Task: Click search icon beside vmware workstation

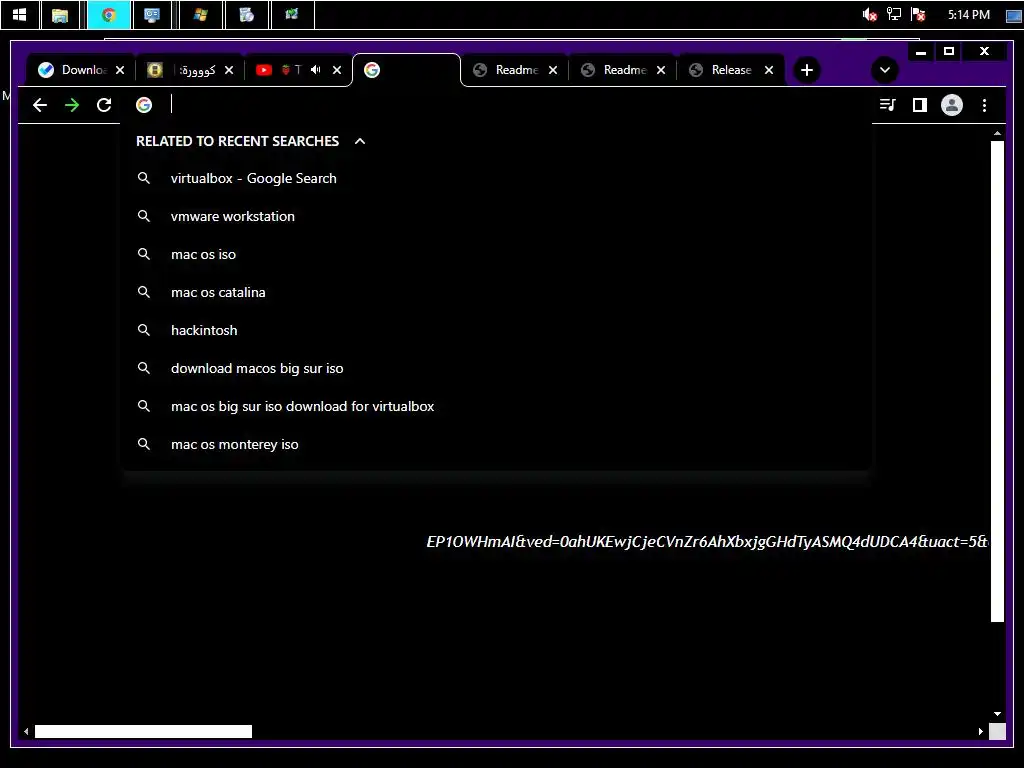Action: pyautogui.click(x=144, y=216)
